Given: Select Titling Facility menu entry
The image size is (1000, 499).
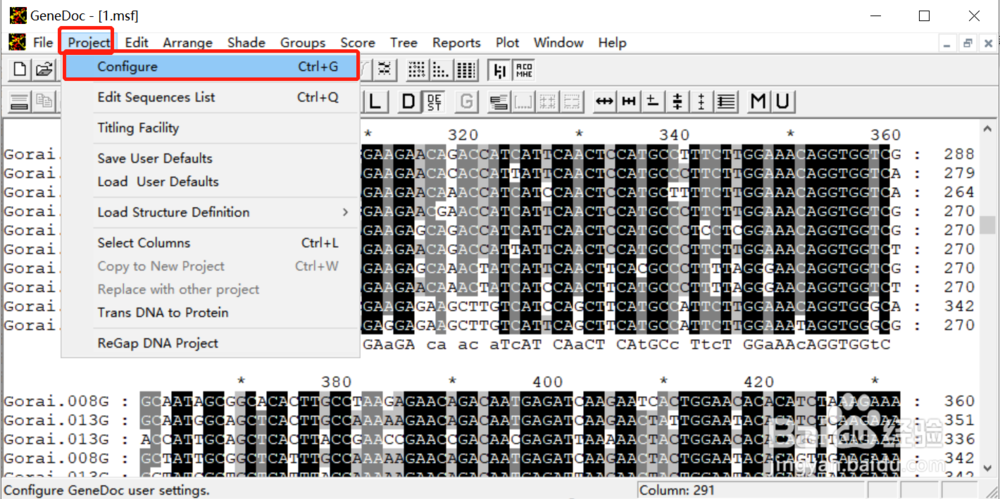Looking at the screenshot, I should pyautogui.click(x=211, y=128).
